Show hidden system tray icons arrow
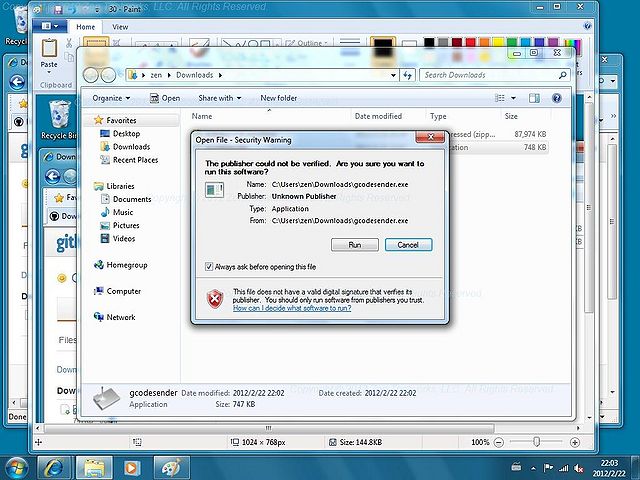The image size is (640, 480). [x=533, y=468]
